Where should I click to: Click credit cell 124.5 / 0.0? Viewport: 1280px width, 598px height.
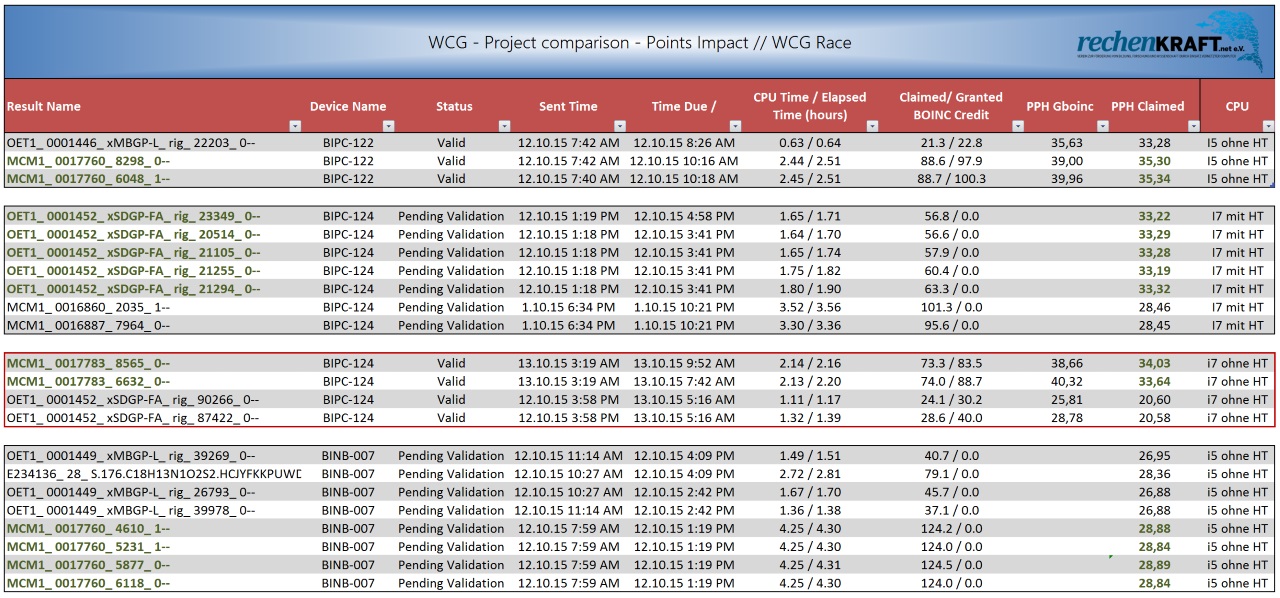[950, 565]
